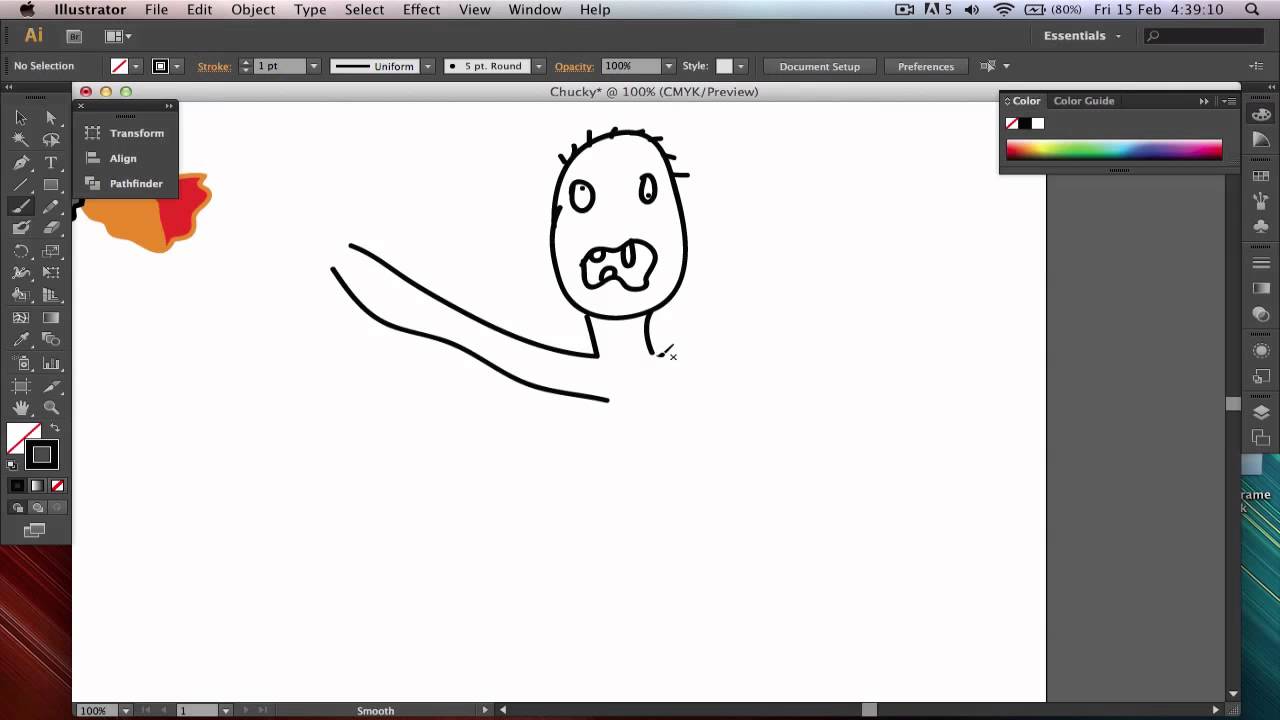
Task: Open the Object menu
Action: coord(253,10)
